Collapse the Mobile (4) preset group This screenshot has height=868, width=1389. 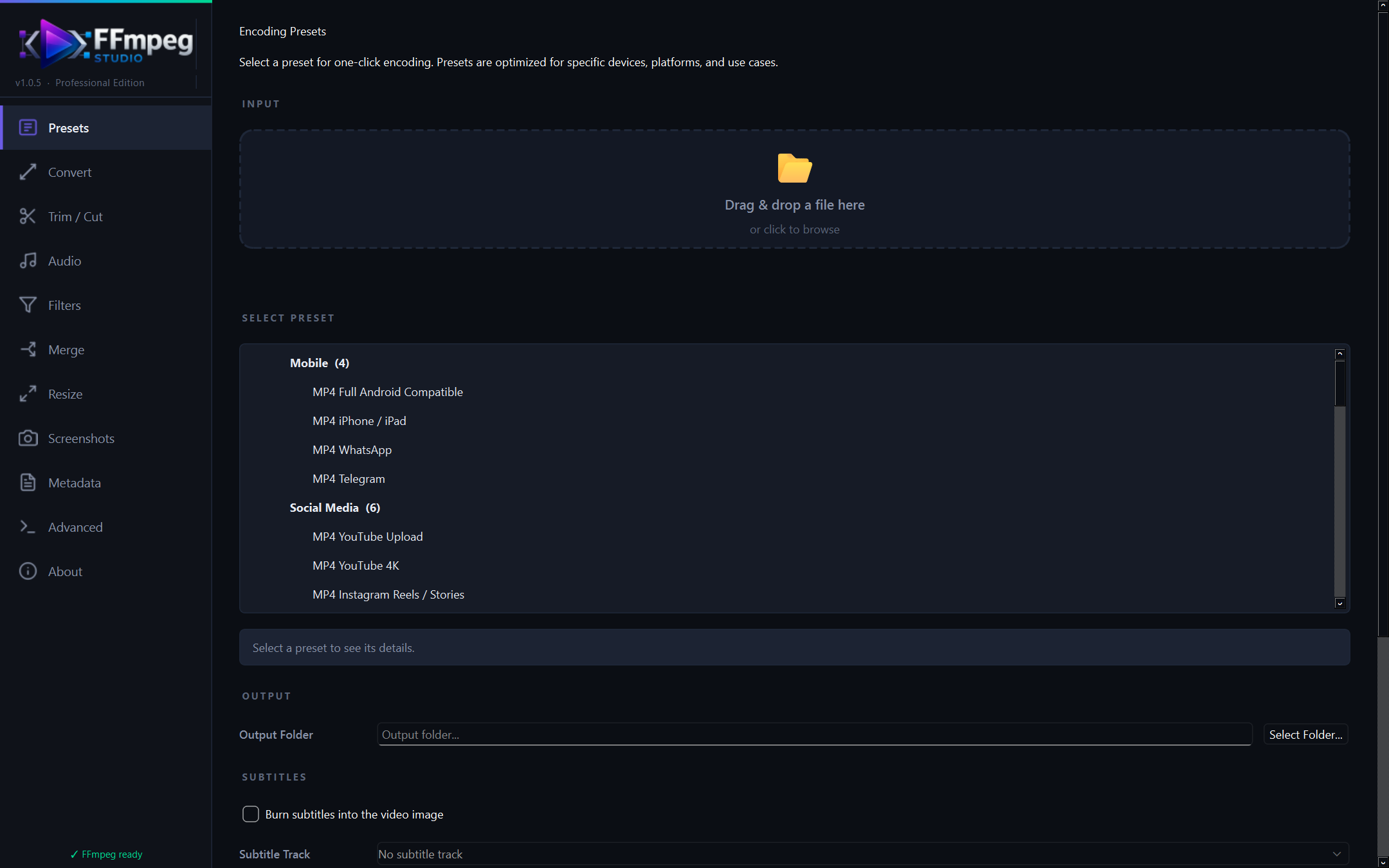[320, 363]
